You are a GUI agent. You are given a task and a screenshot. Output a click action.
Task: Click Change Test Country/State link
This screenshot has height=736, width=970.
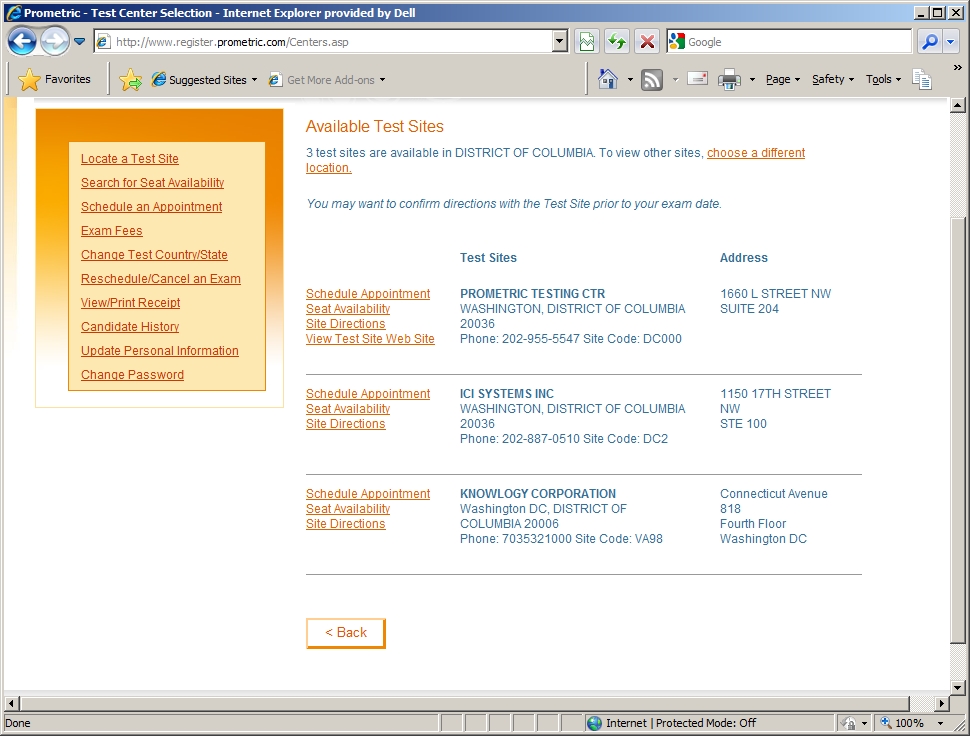154,255
